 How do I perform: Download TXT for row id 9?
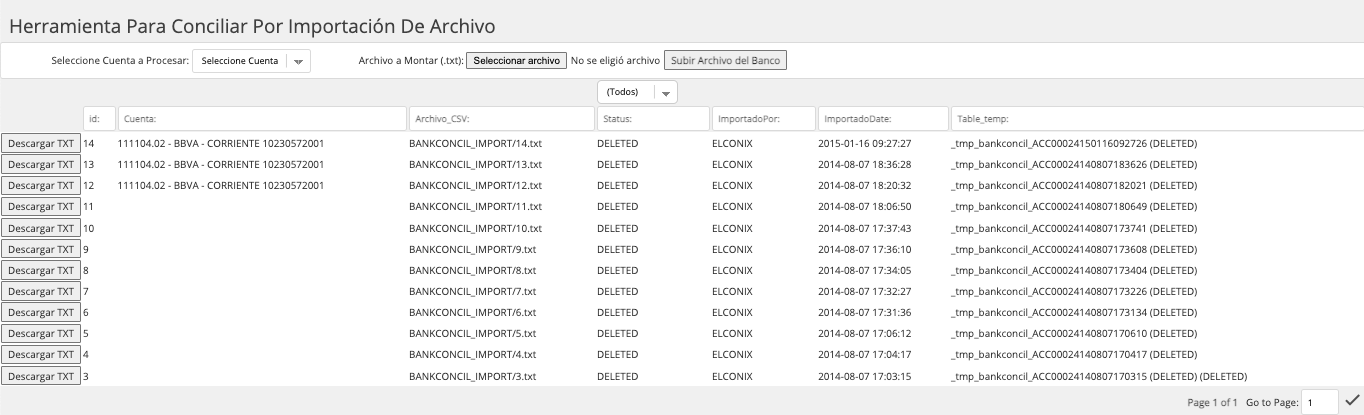click(x=41, y=249)
